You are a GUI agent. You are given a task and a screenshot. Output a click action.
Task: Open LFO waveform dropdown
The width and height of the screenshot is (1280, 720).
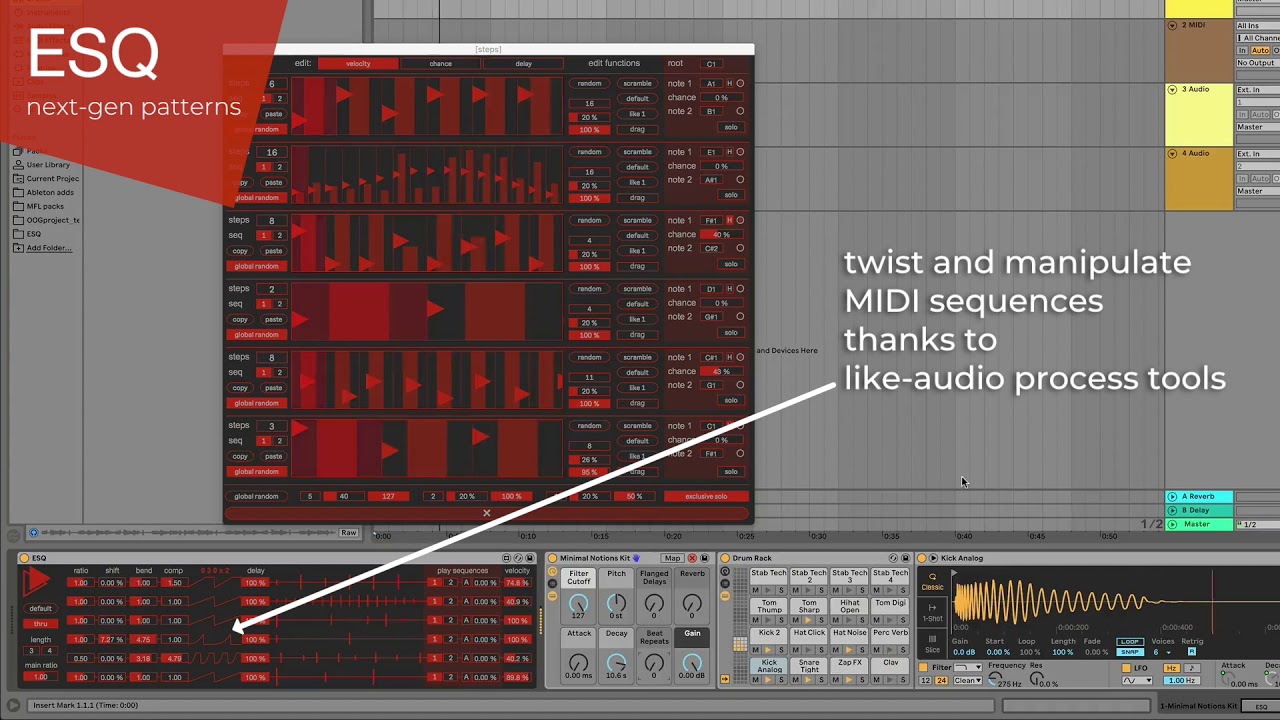1136,680
